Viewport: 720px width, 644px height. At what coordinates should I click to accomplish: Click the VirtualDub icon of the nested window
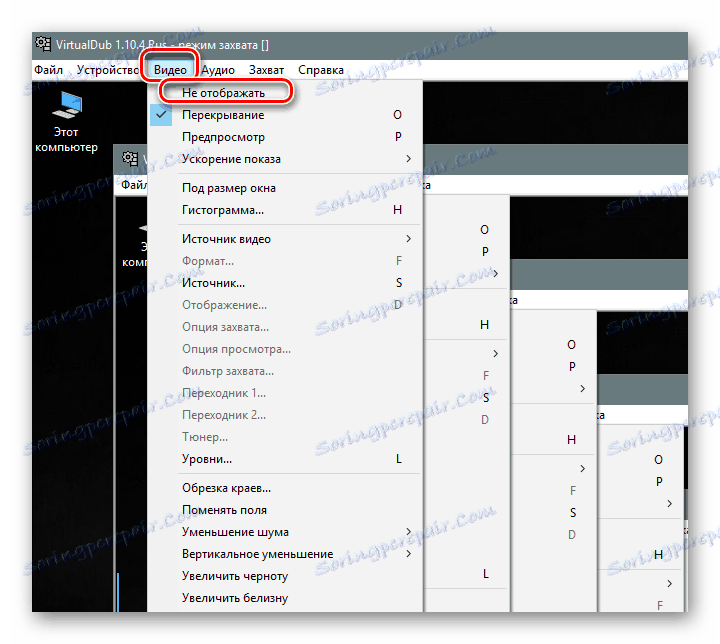coord(130,159)
